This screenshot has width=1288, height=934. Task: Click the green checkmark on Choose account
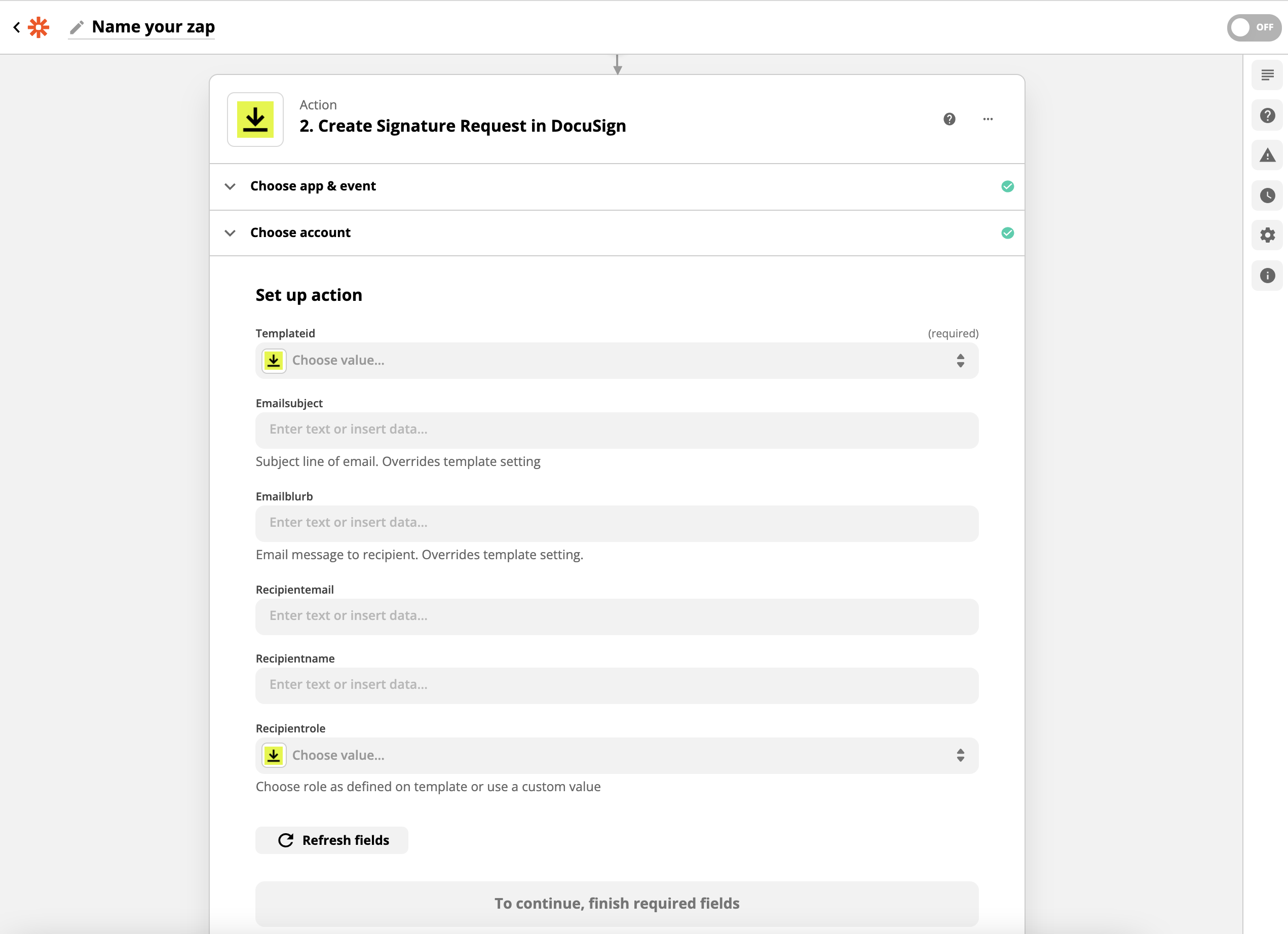click(1008, 233)
